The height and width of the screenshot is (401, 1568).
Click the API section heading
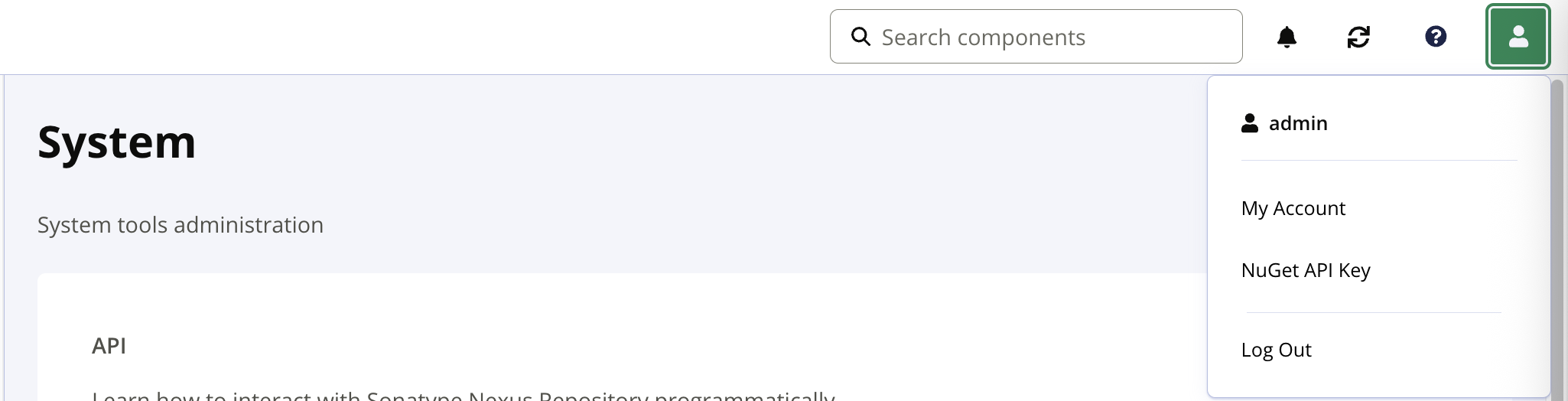[x=109, y=346]
